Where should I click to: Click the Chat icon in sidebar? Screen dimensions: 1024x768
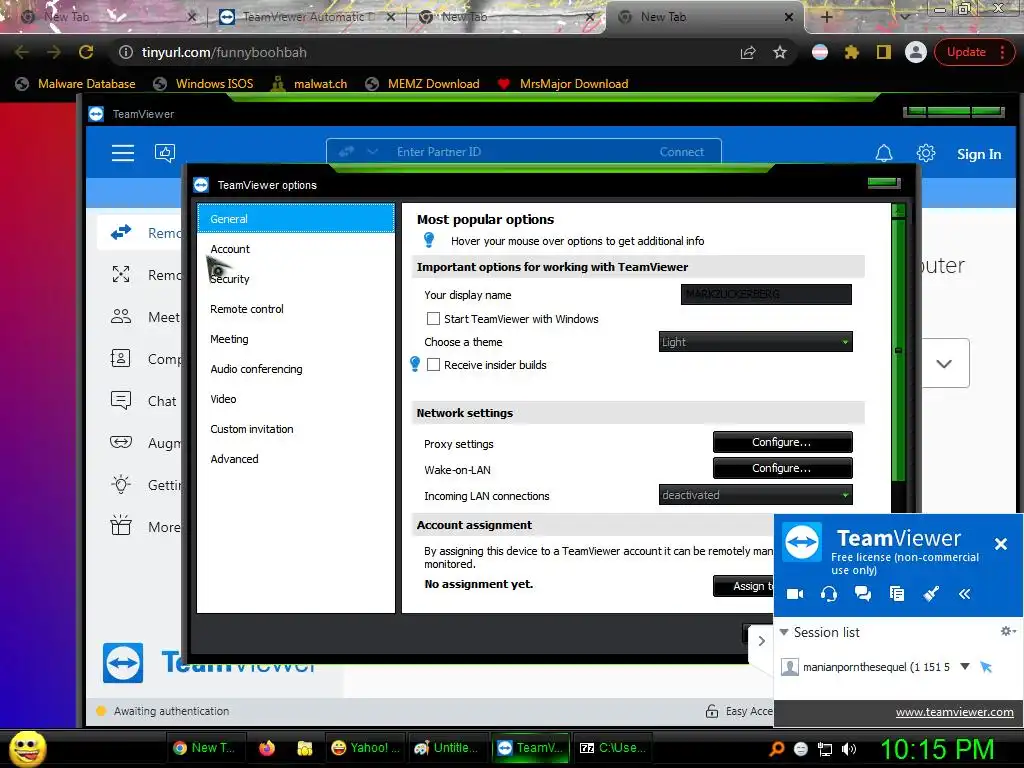(x=121, y=400)
